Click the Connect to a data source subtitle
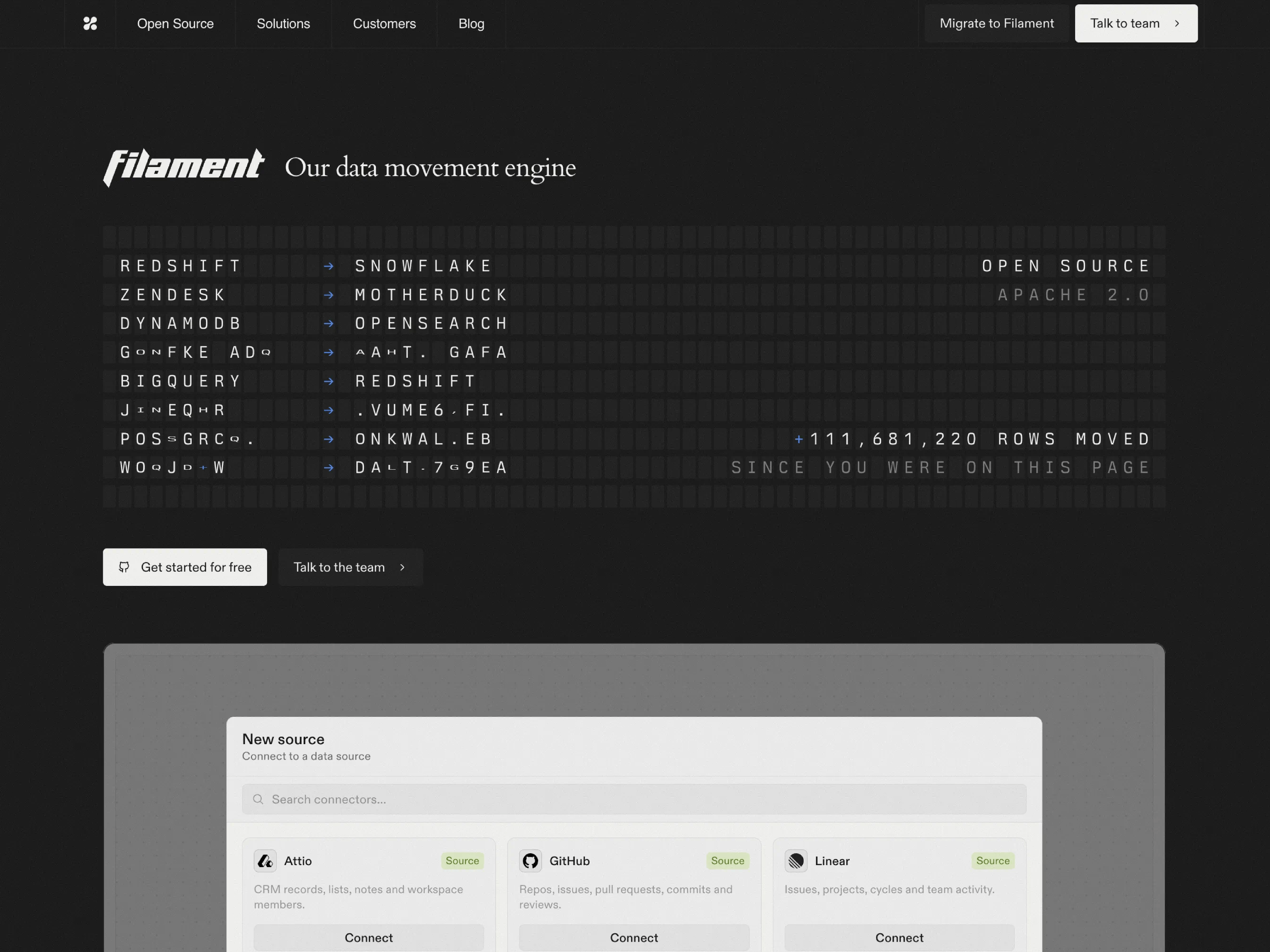 click(306, 756)
